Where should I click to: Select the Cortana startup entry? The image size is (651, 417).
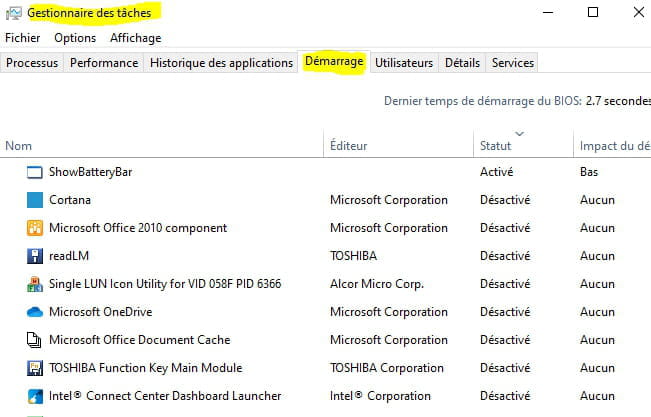click(x=70, y=200)
